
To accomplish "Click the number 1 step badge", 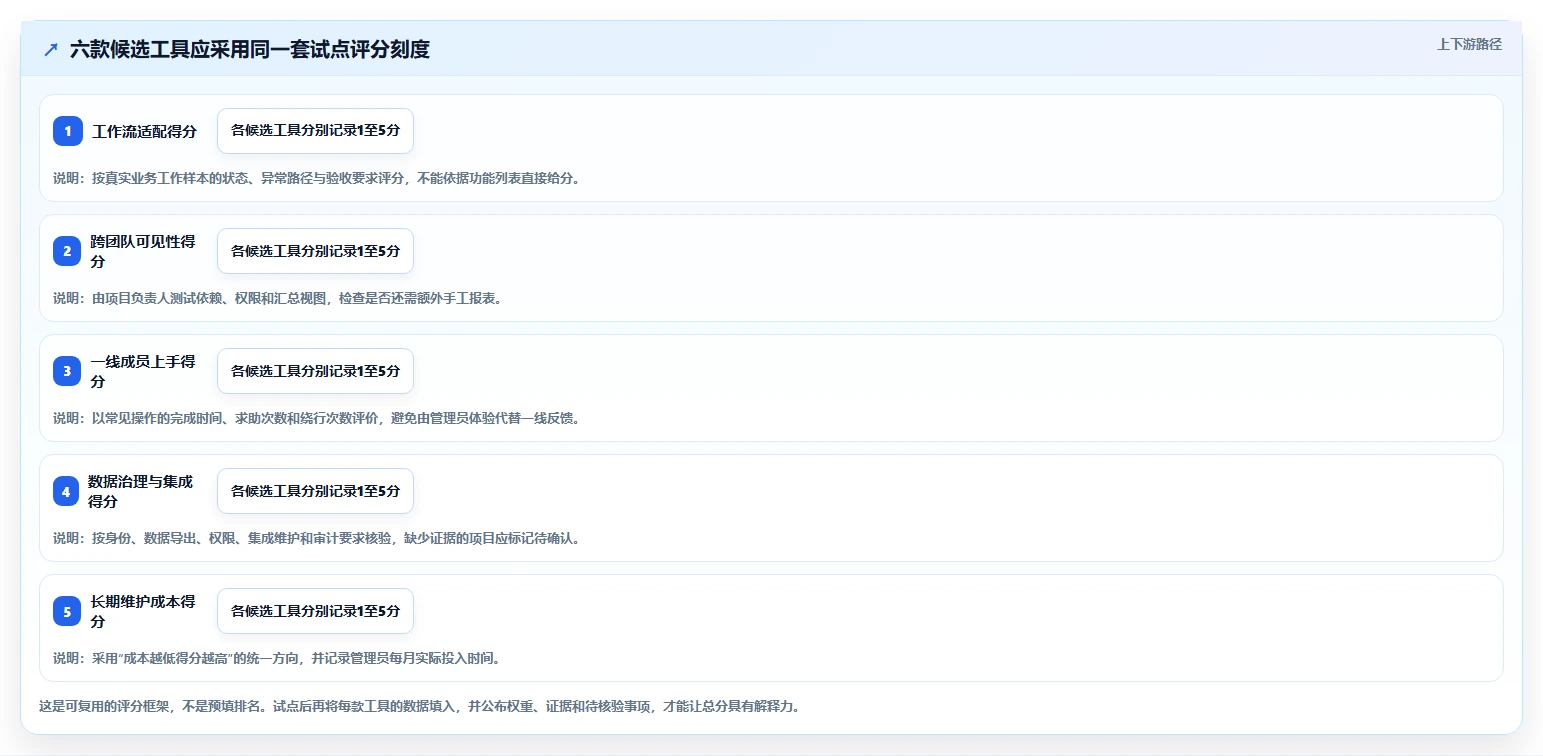I will point(68,131).
